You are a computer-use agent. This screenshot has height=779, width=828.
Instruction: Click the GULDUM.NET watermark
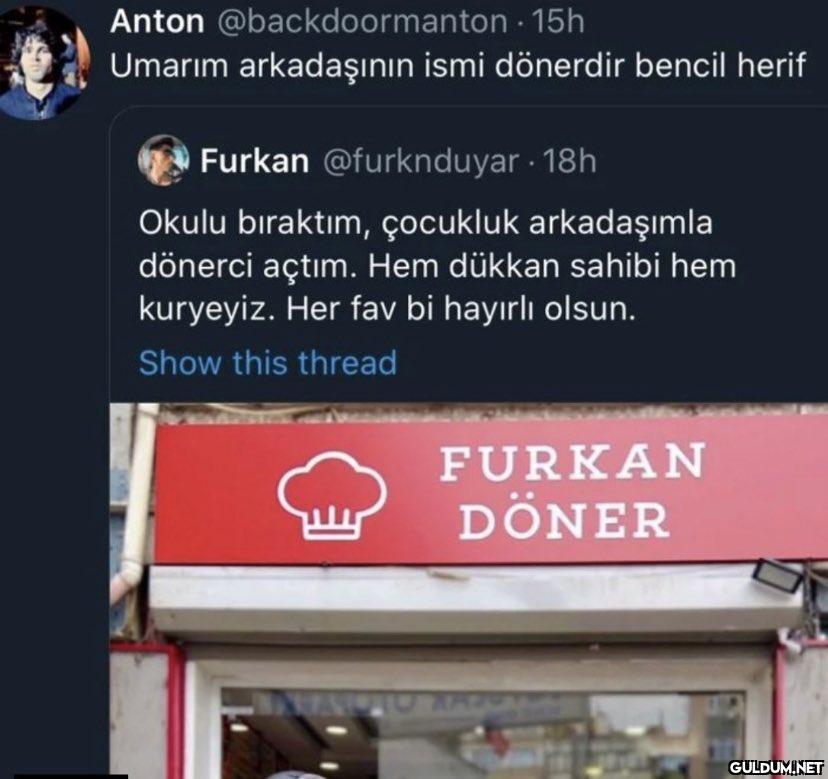coord(776,766)
